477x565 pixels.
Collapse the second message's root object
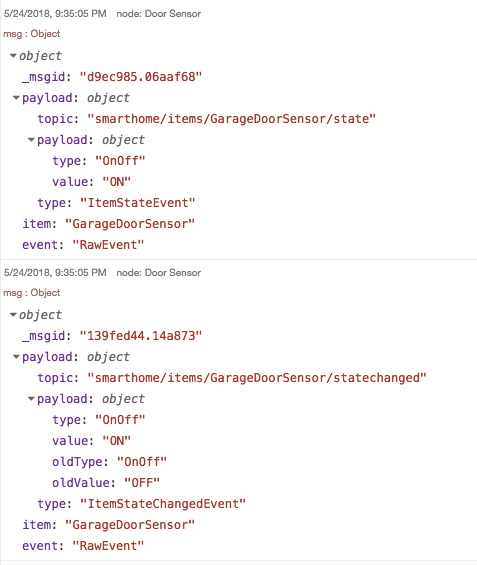[13, 315]
